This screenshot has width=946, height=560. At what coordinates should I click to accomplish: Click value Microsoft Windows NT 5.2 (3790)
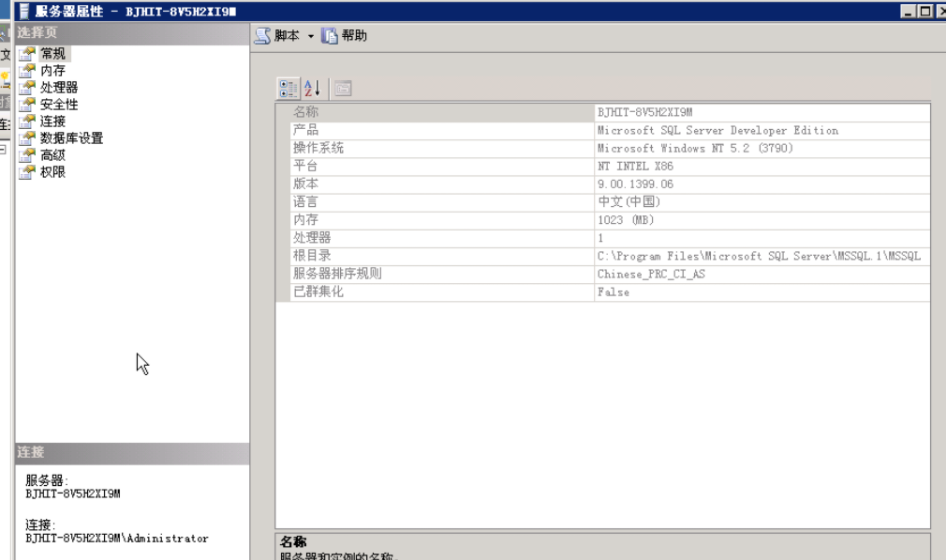tap(695, 148)
